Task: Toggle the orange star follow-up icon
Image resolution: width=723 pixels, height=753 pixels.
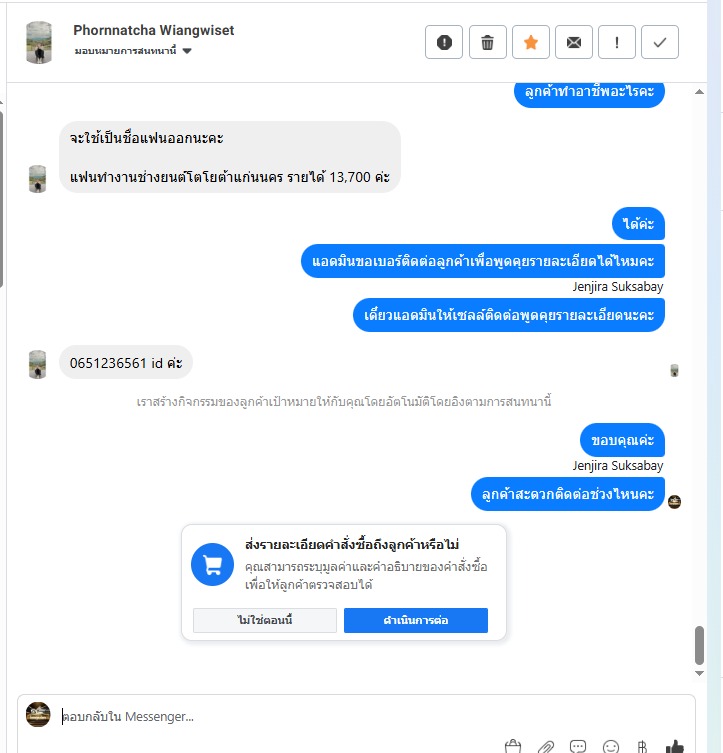Action: (x=530, y=42)
